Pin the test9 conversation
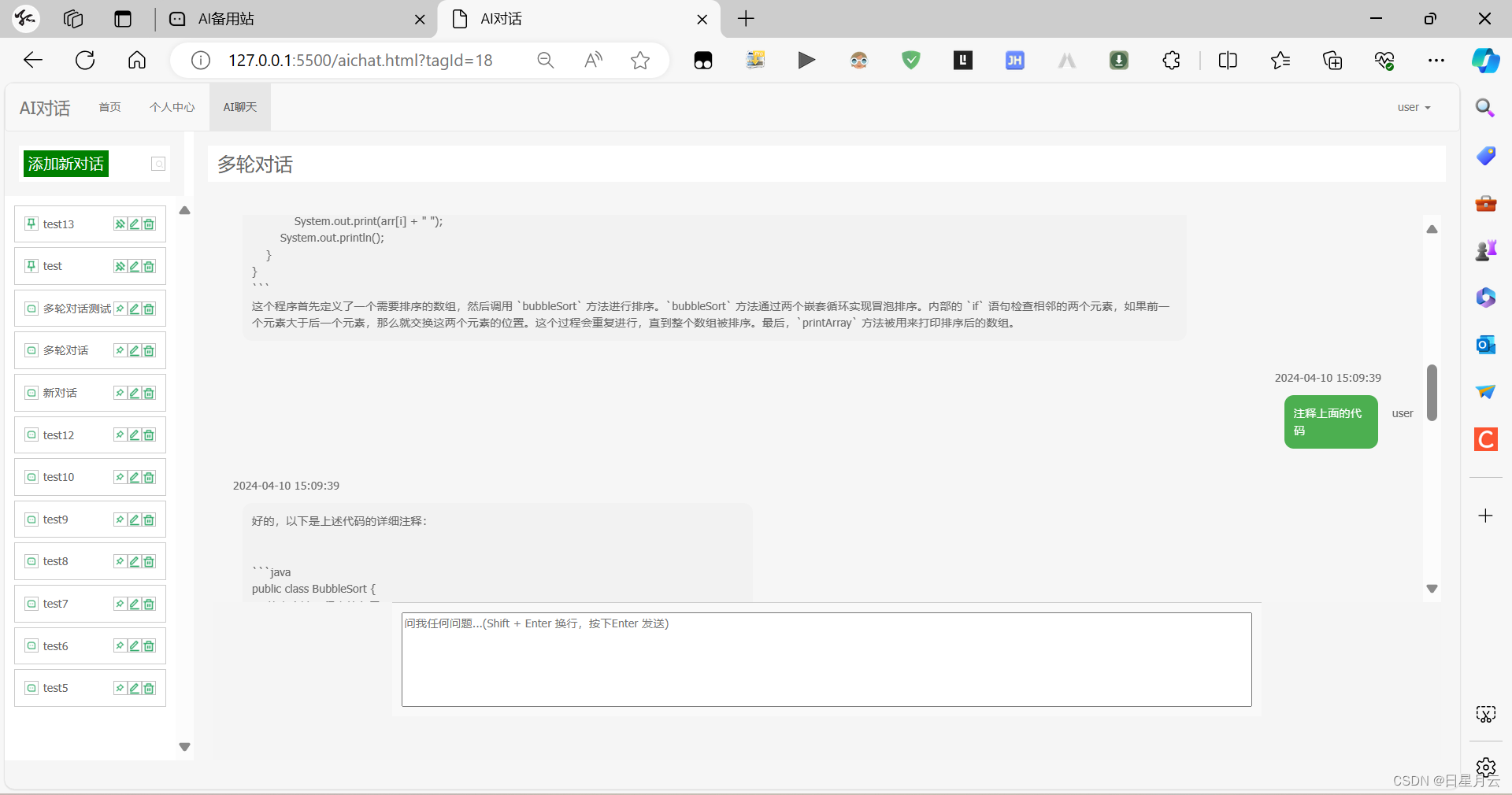Screen dimensions: 1512x795 [120, 520]
